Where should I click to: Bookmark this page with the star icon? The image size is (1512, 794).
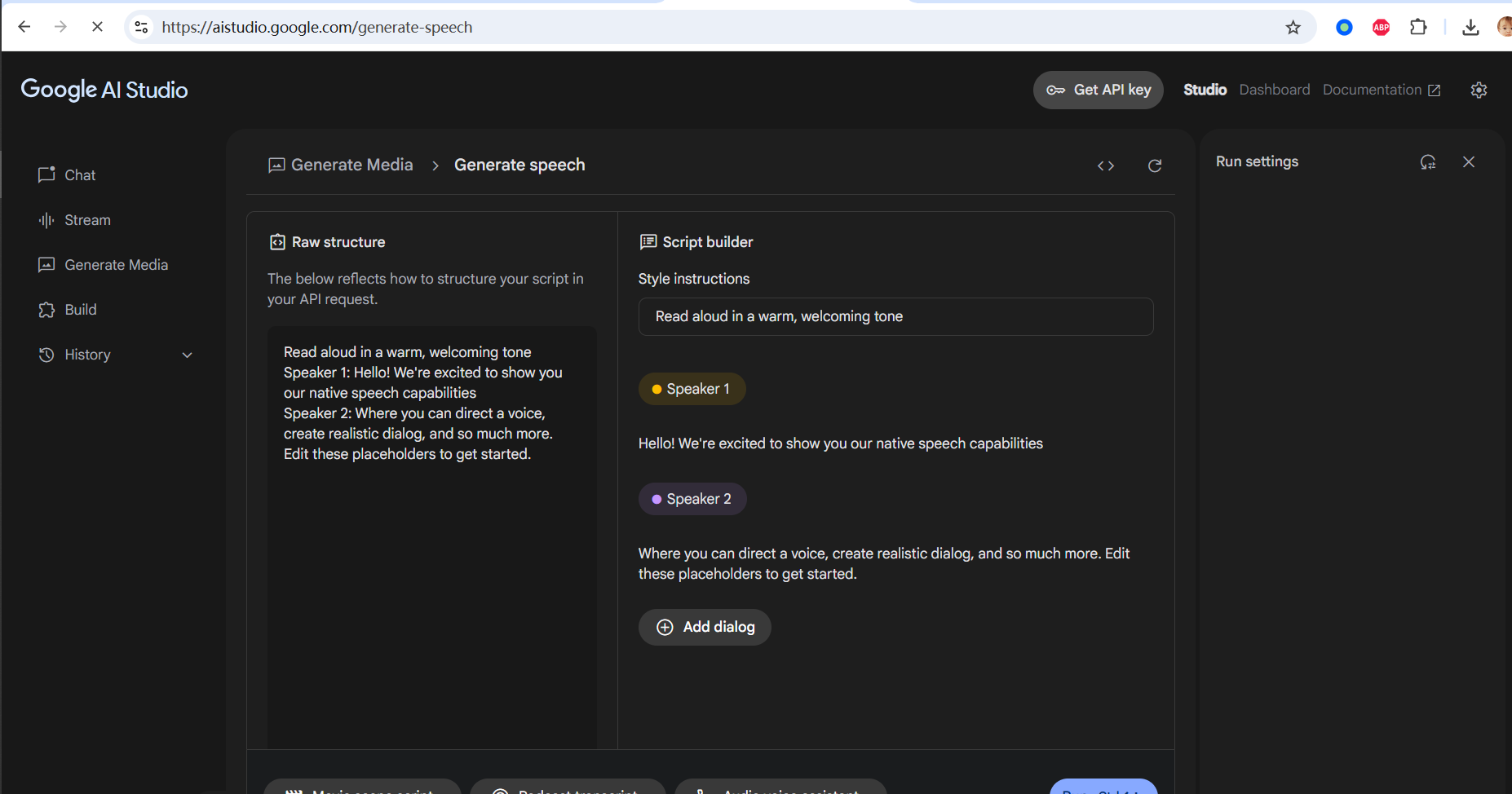click(x=1293, y=28)
